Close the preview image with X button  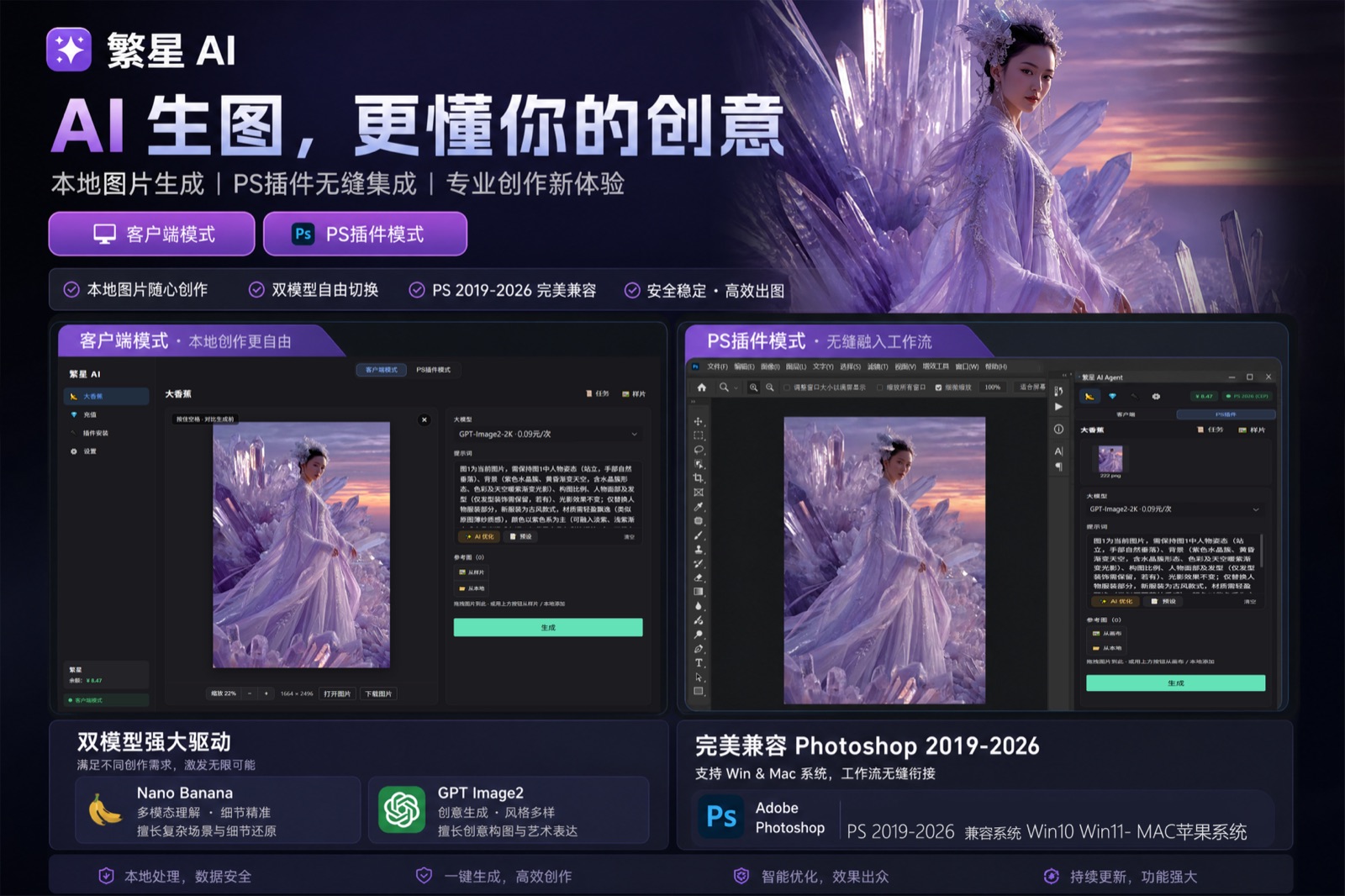(x=425, y=419)
